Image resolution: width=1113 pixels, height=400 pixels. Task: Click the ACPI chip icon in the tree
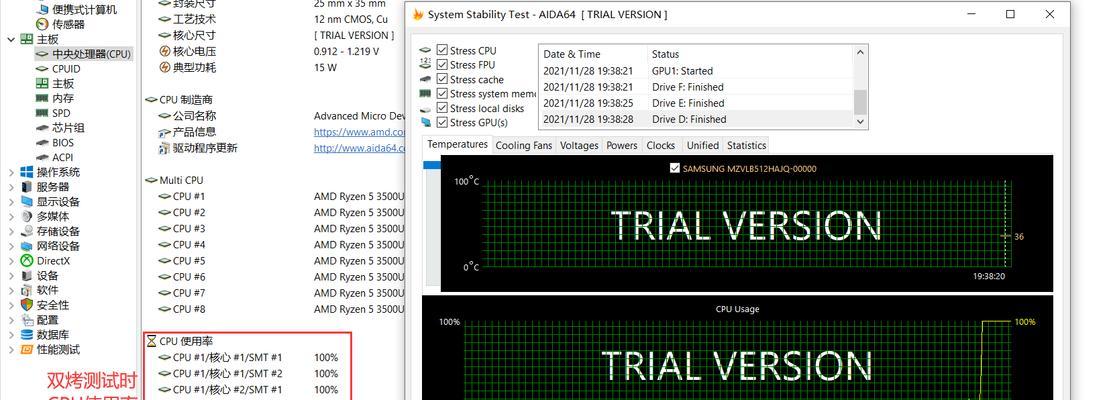point(42,157)
